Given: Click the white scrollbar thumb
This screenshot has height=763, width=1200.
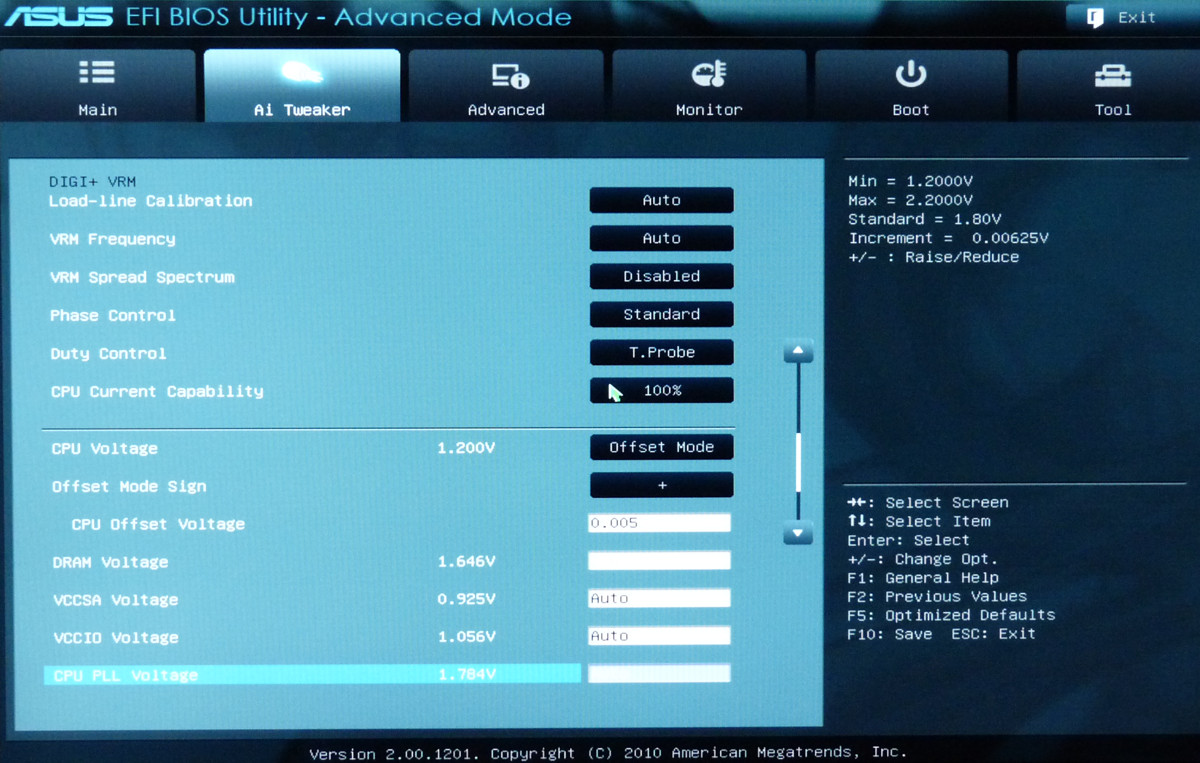Looking at the screenshot, I should (x=798, y=462).
